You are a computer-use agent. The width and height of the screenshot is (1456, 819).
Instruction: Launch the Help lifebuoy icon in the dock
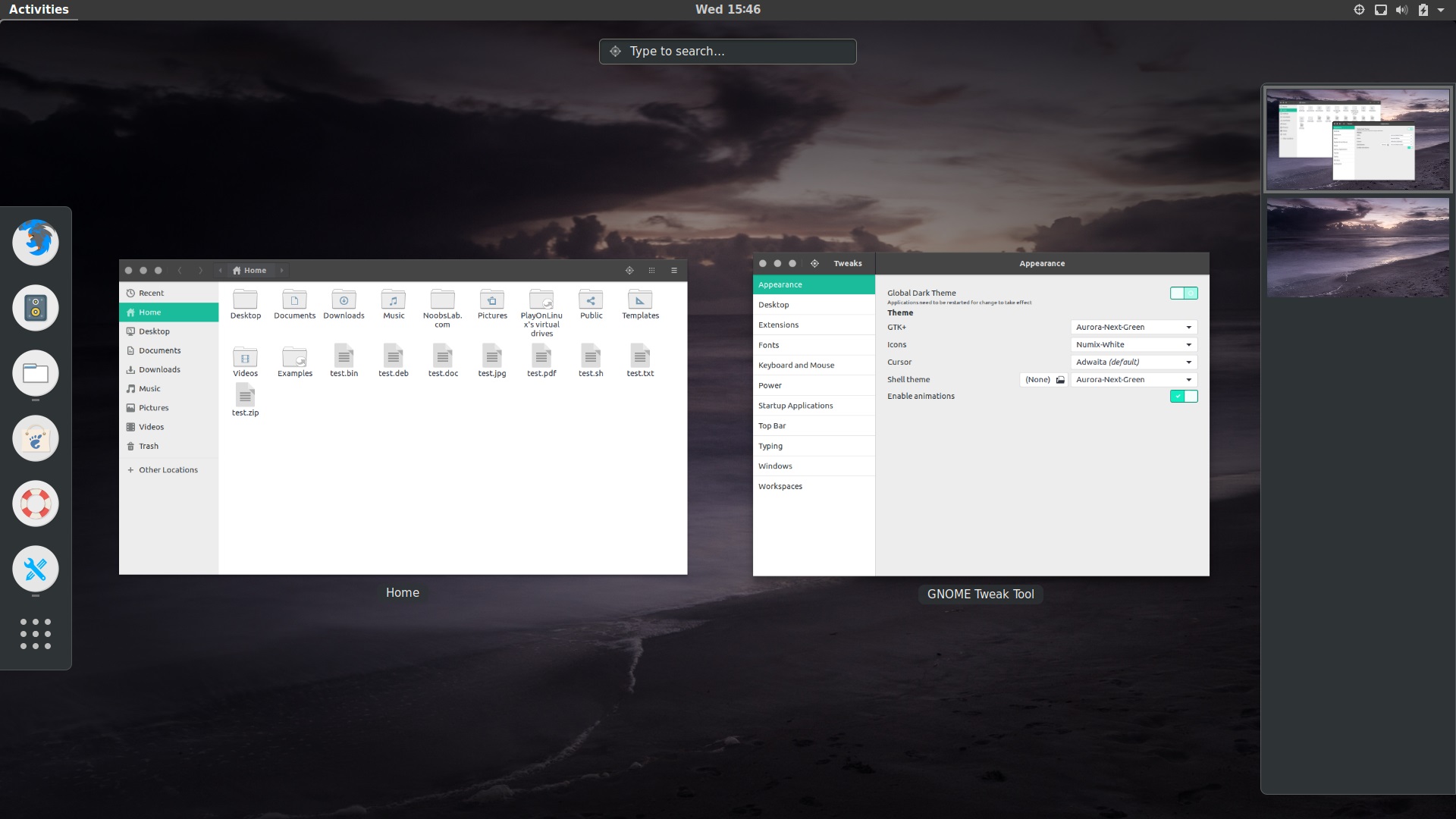click(x=35, y=503)
